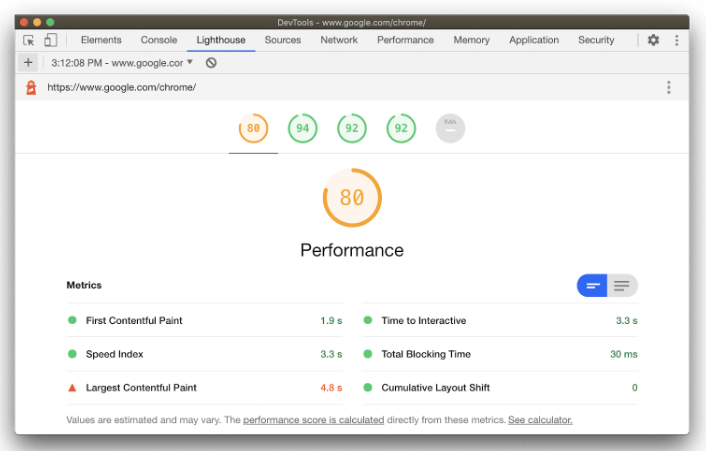Switch to the Network tab
This screenshot has width=706, height=451.
[339, 40]
